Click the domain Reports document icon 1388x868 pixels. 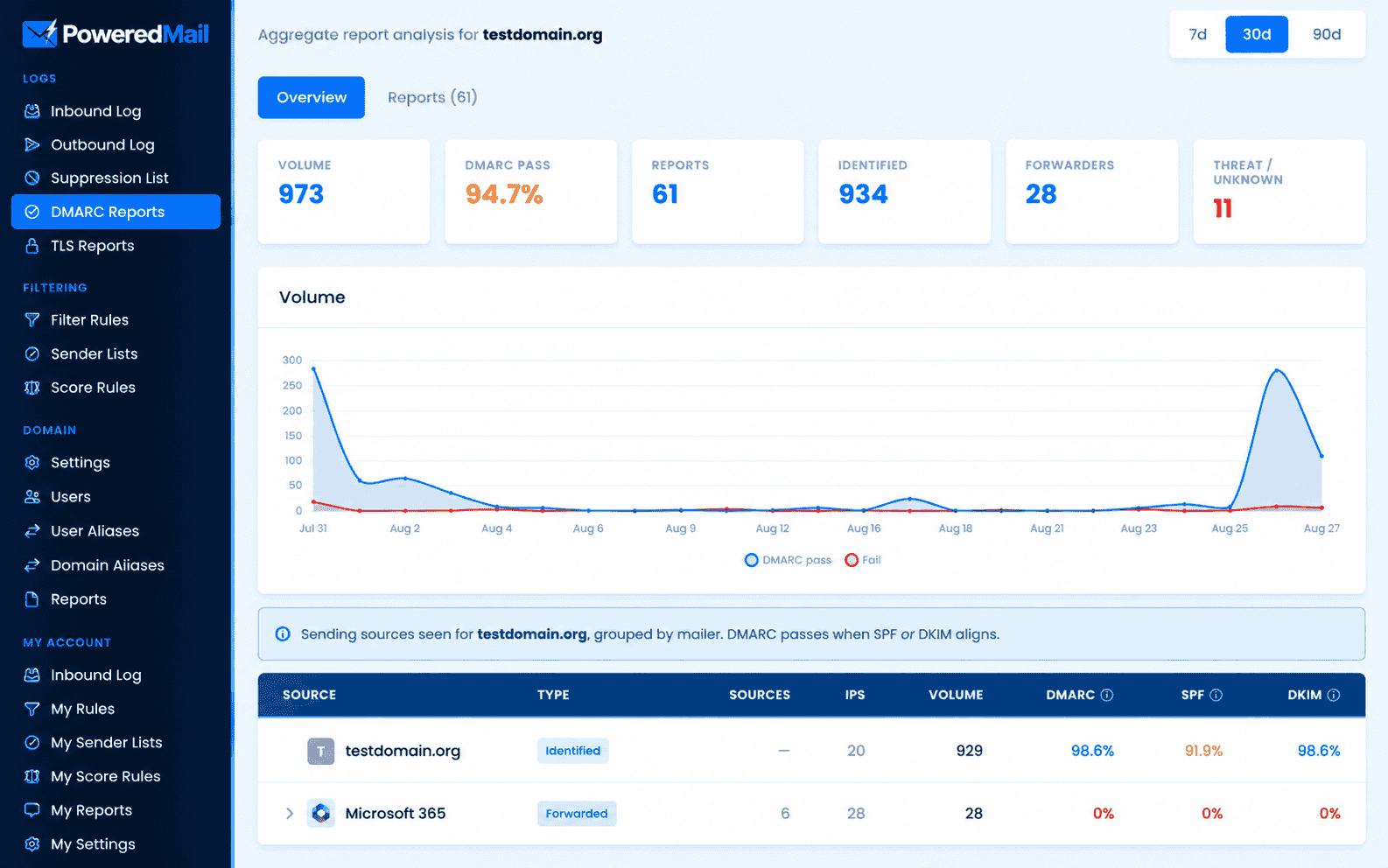(x=32, y=599)
